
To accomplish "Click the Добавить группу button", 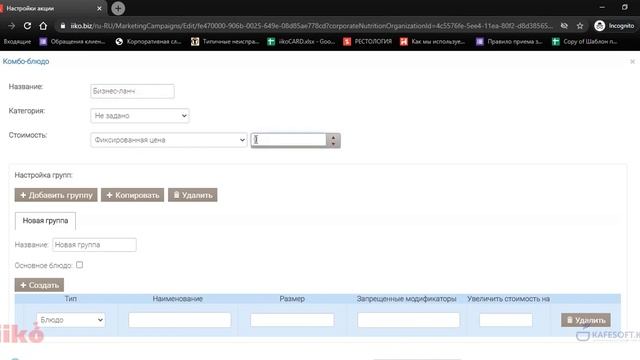I will tap(56, 195).
